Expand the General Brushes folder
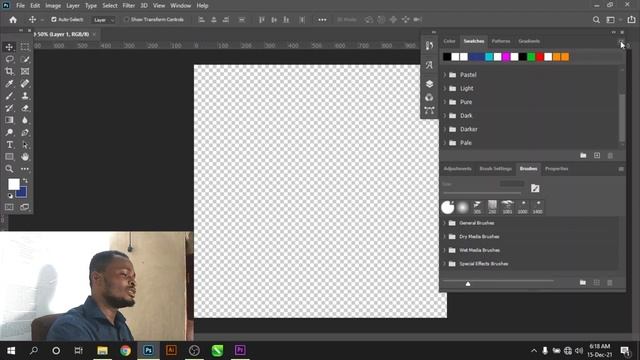 (444, 223)
